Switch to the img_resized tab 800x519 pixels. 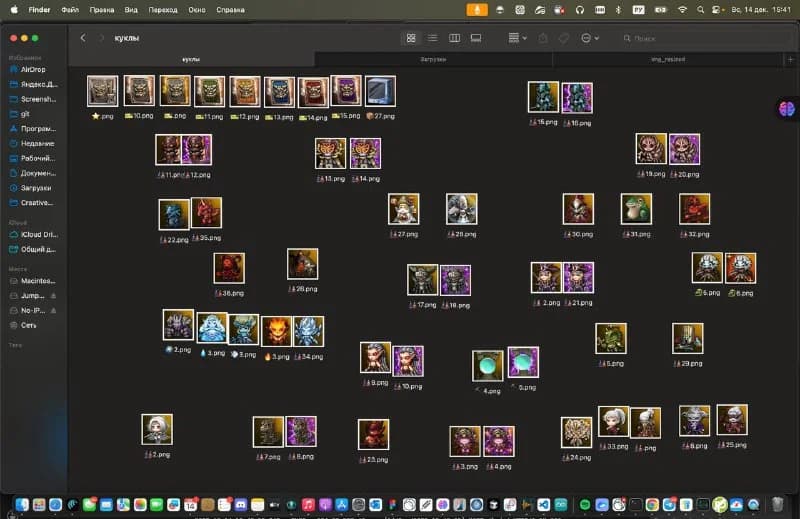(667, 60)
